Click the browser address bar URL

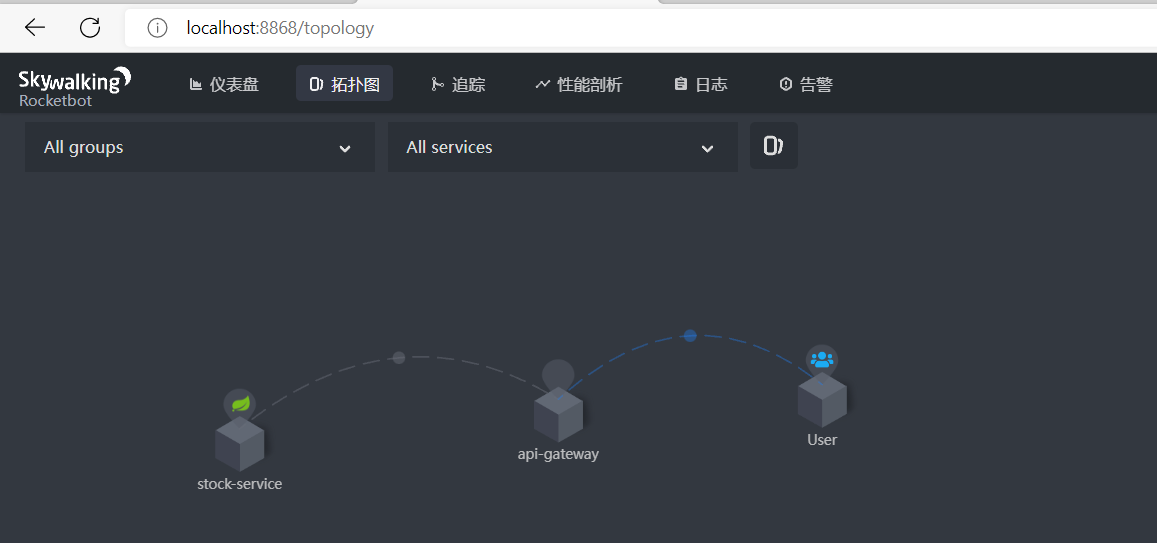coord(280,28)
